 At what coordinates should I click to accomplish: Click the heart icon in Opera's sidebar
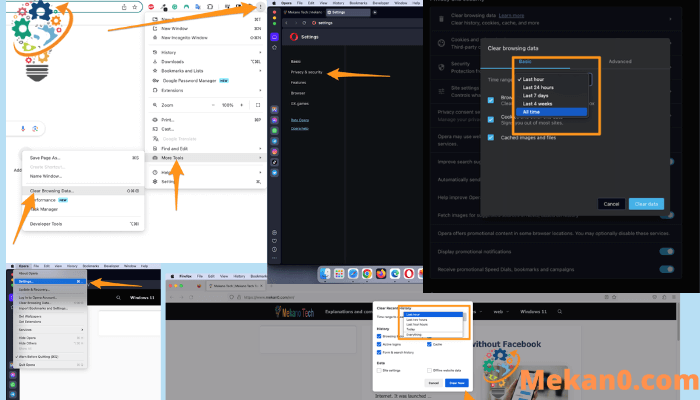[x=274, y=241]
